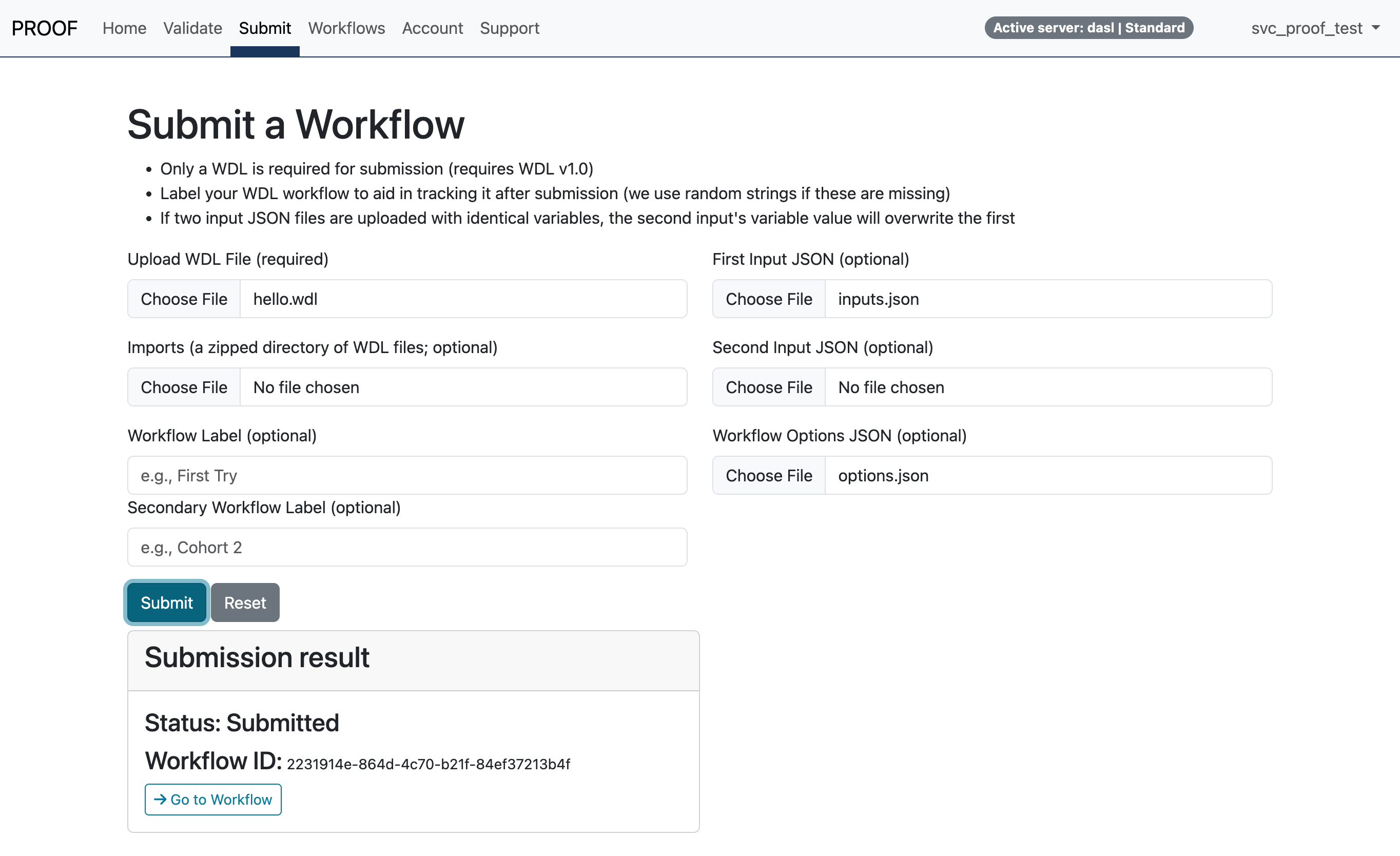
Task: Click Choose File for the Imports zip
Action: (x=184, y=387)
